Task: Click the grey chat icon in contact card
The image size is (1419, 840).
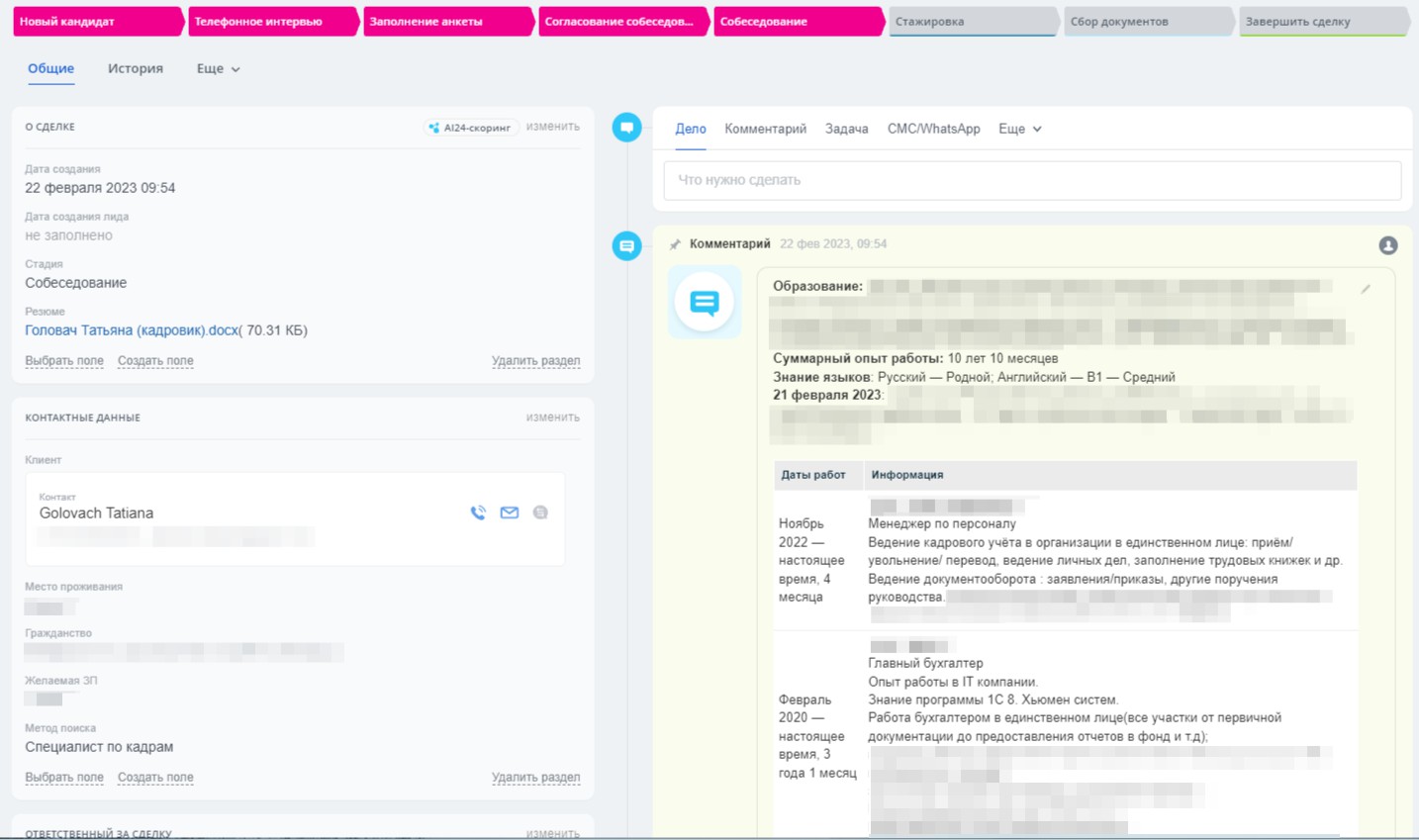Action: tap(540, 513)
